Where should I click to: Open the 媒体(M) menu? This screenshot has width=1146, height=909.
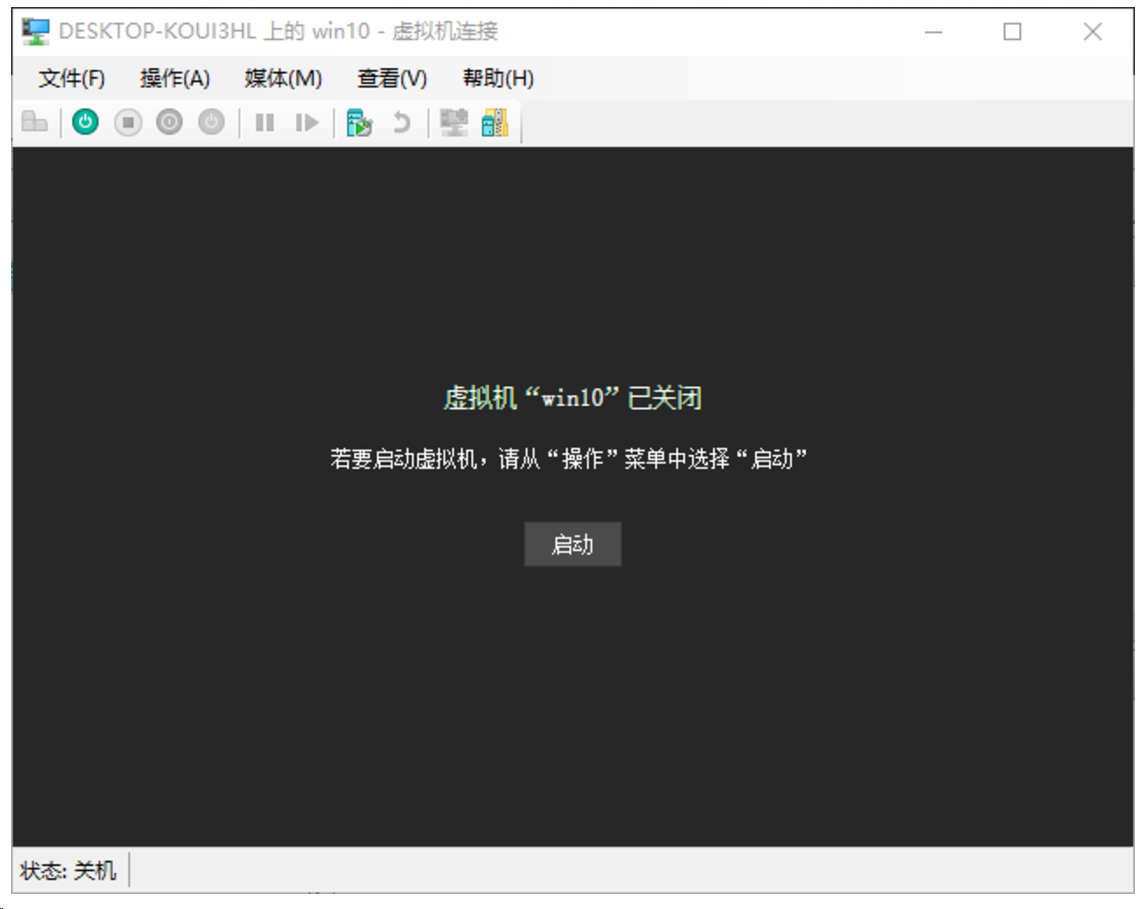pos(283,78)
